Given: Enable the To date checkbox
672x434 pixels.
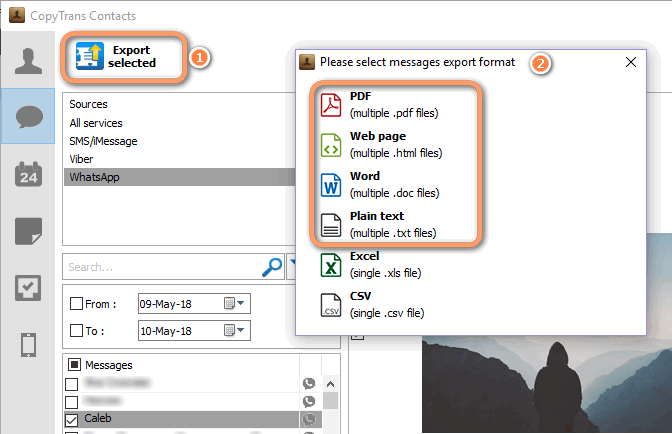Looking at the screenshot, I should (76, 331).
